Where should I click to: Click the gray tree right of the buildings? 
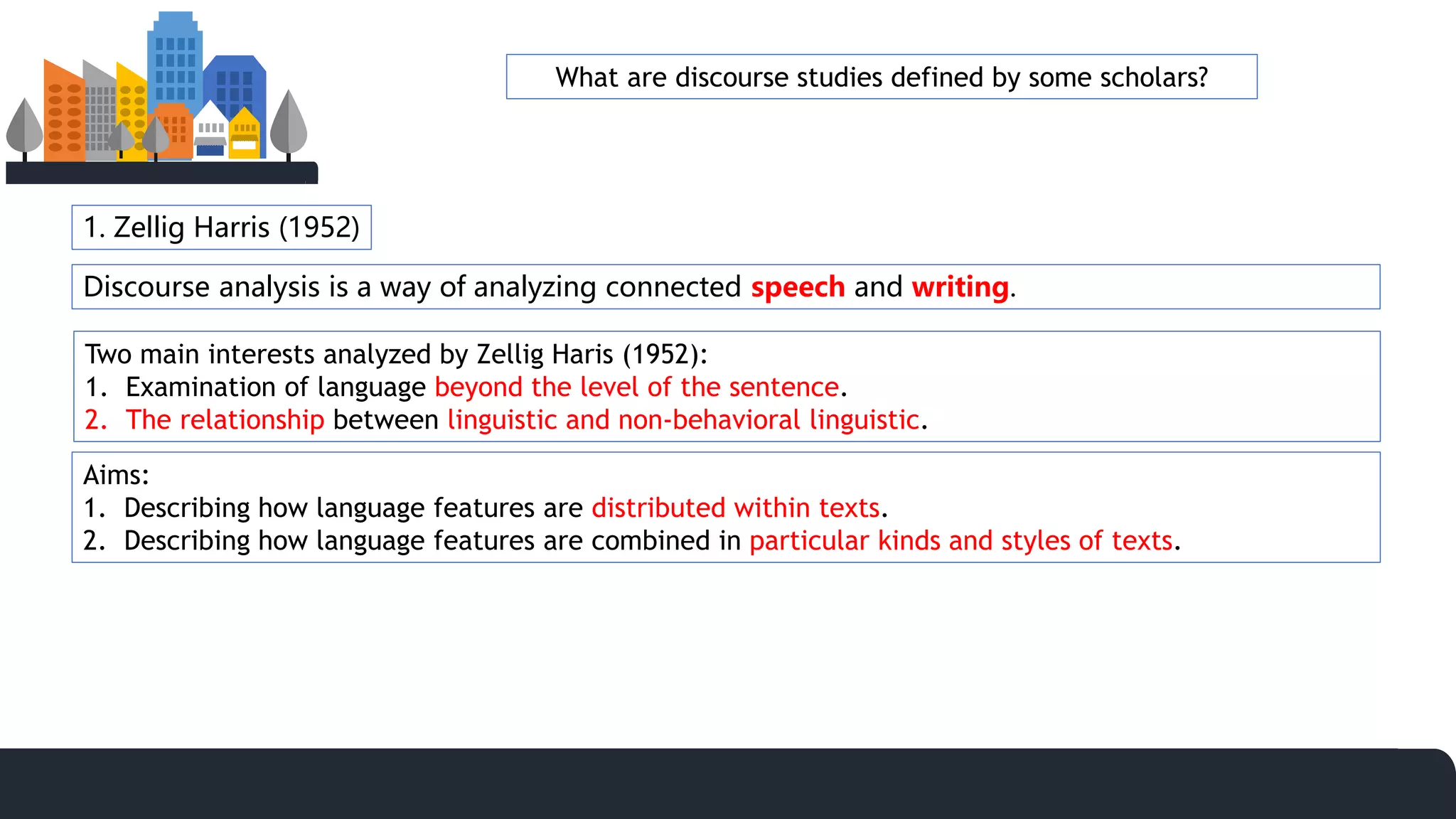[289, 124]
